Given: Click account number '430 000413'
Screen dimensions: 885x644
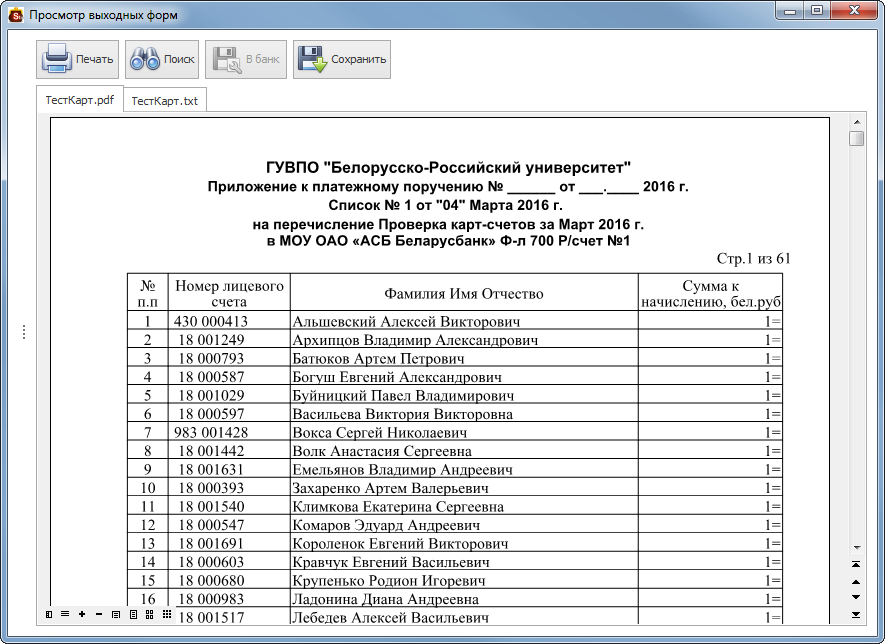Looking at the screenshot, I should click(x=211, y=321).
